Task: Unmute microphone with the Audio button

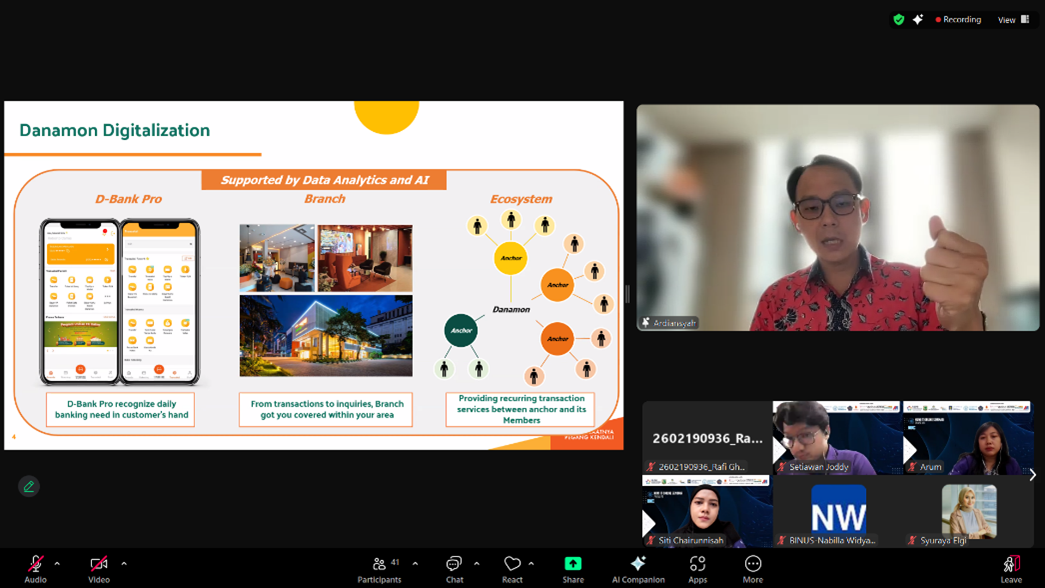Action: 35,569
